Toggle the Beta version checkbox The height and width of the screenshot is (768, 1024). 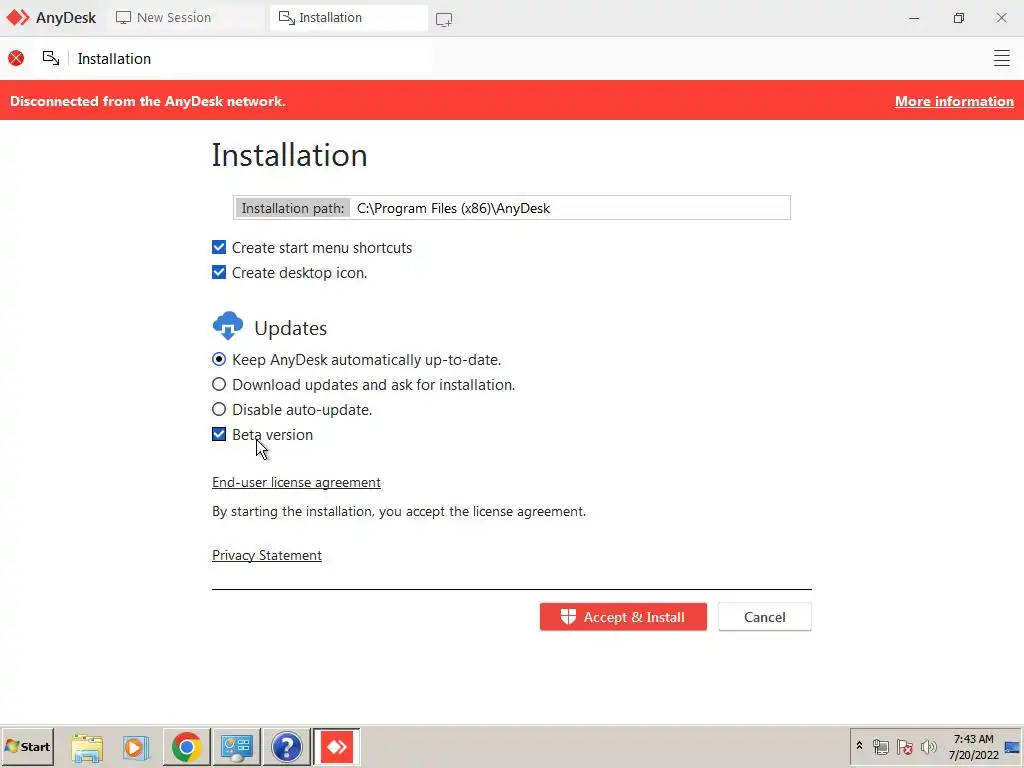(x=219, y=434)
